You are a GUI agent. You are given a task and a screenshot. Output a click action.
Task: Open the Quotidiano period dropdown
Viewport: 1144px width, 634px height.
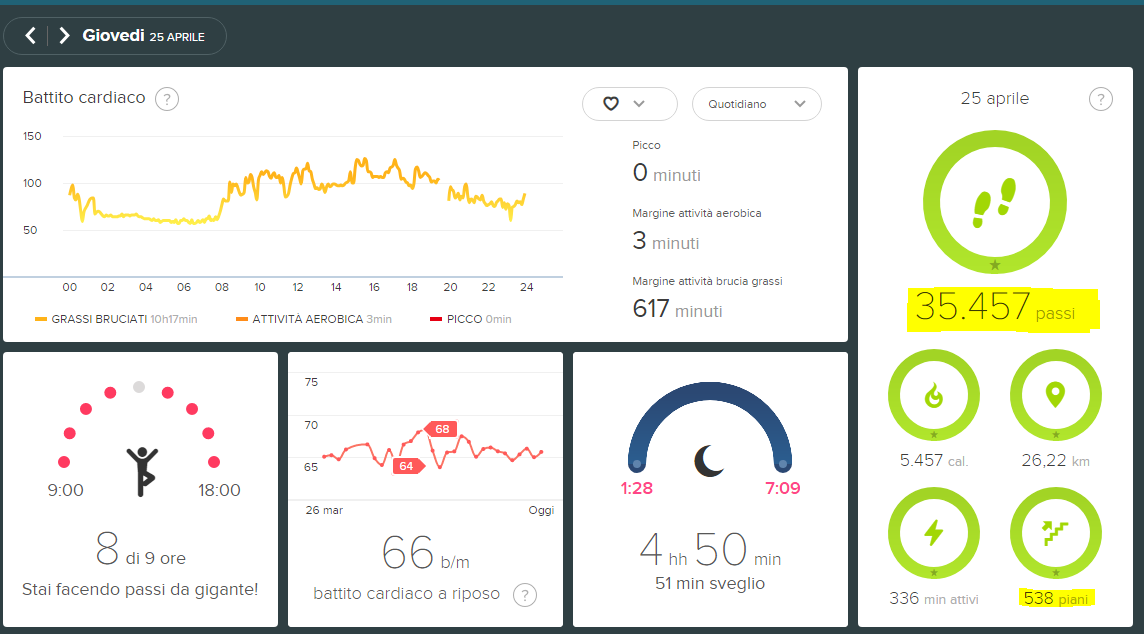(756, 104)
